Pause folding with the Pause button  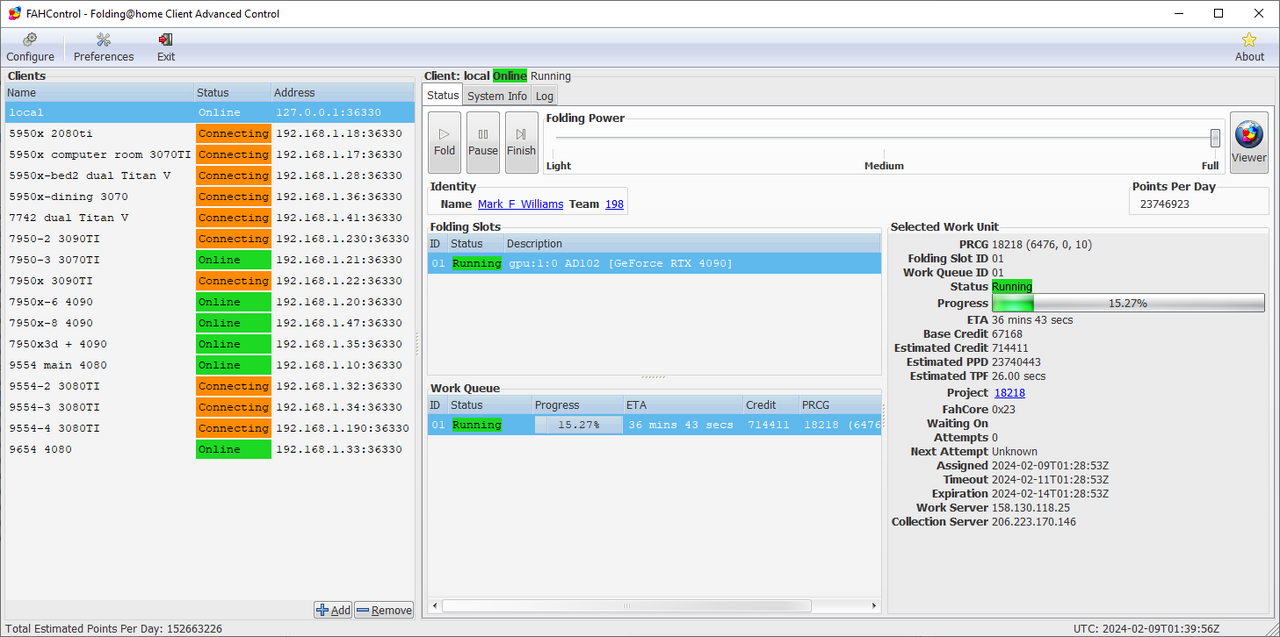(483, 141)
